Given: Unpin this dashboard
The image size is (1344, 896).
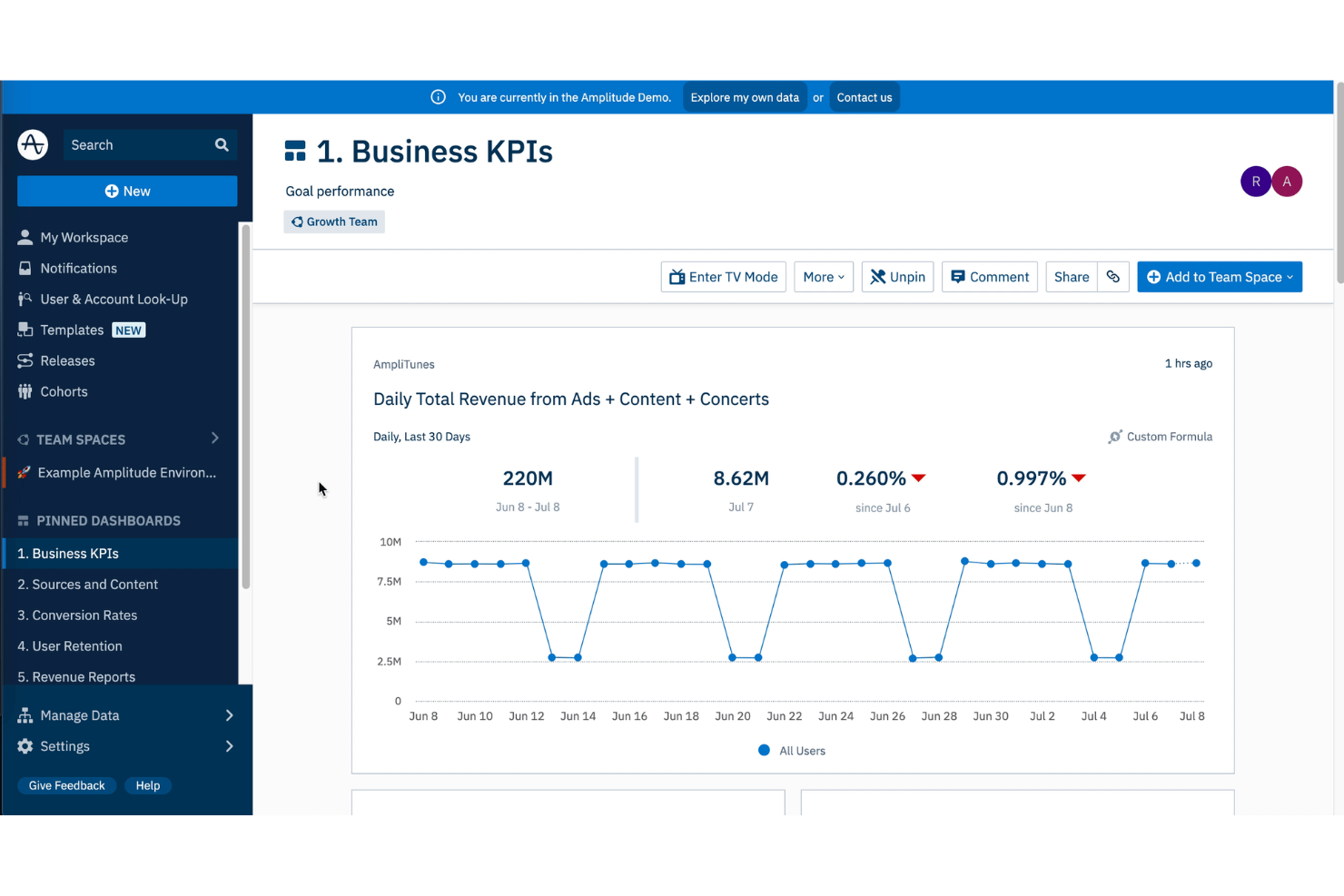Looking at the screenshot, I should point(897,277).
